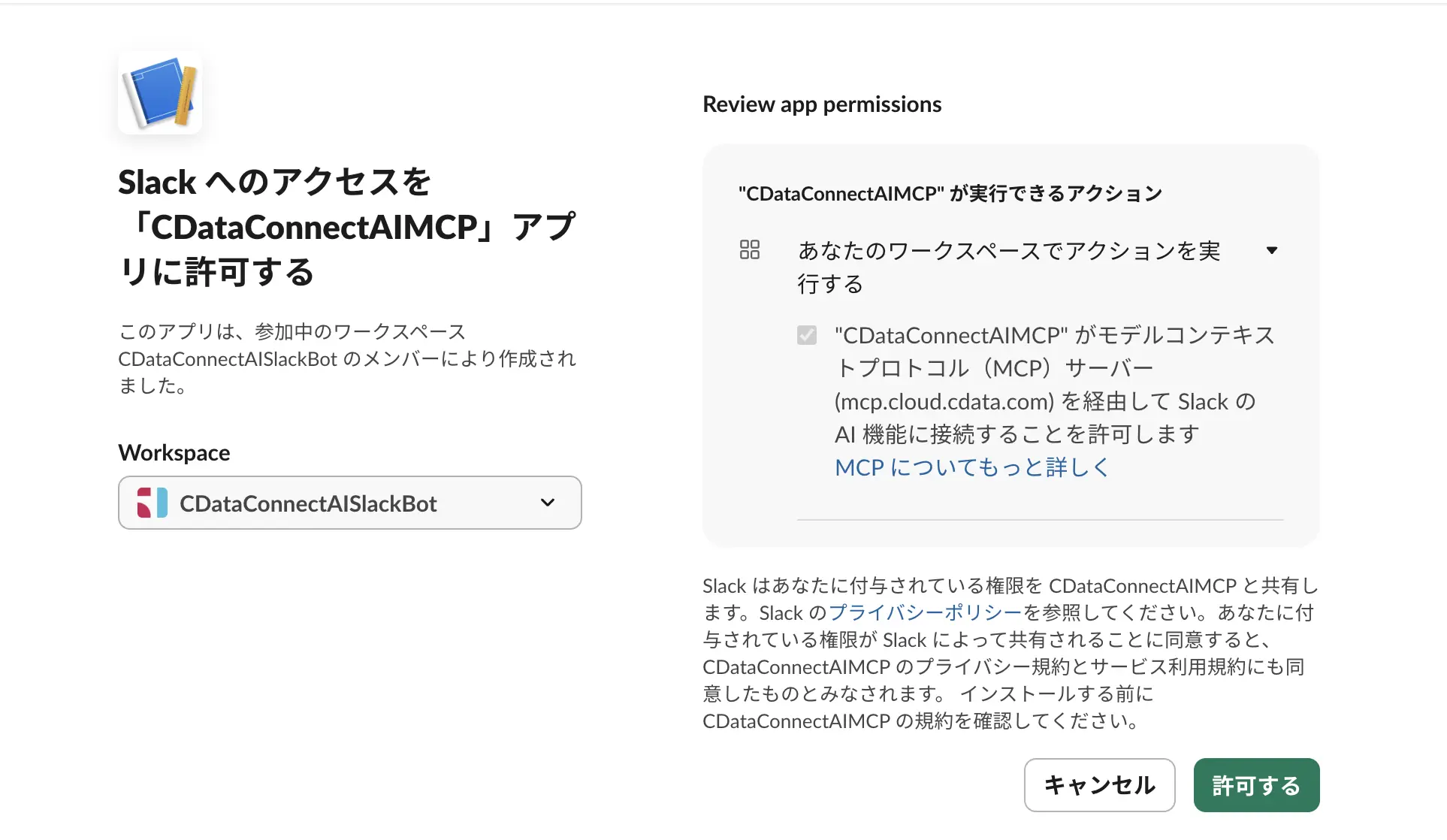Click 'あなたのワークスペースでアクションを実行する' row text
Screen dimensions: 1447x840
[x=1009, y=267]
